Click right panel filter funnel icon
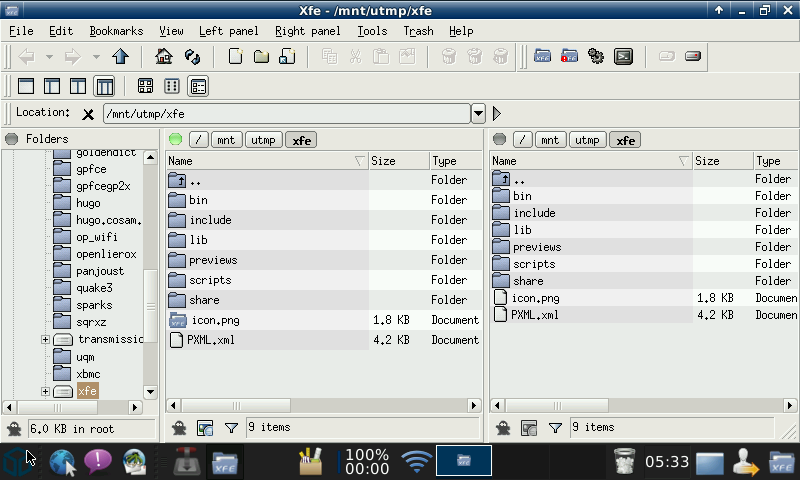The image size is (800, 480). click(x=555, y=427)
